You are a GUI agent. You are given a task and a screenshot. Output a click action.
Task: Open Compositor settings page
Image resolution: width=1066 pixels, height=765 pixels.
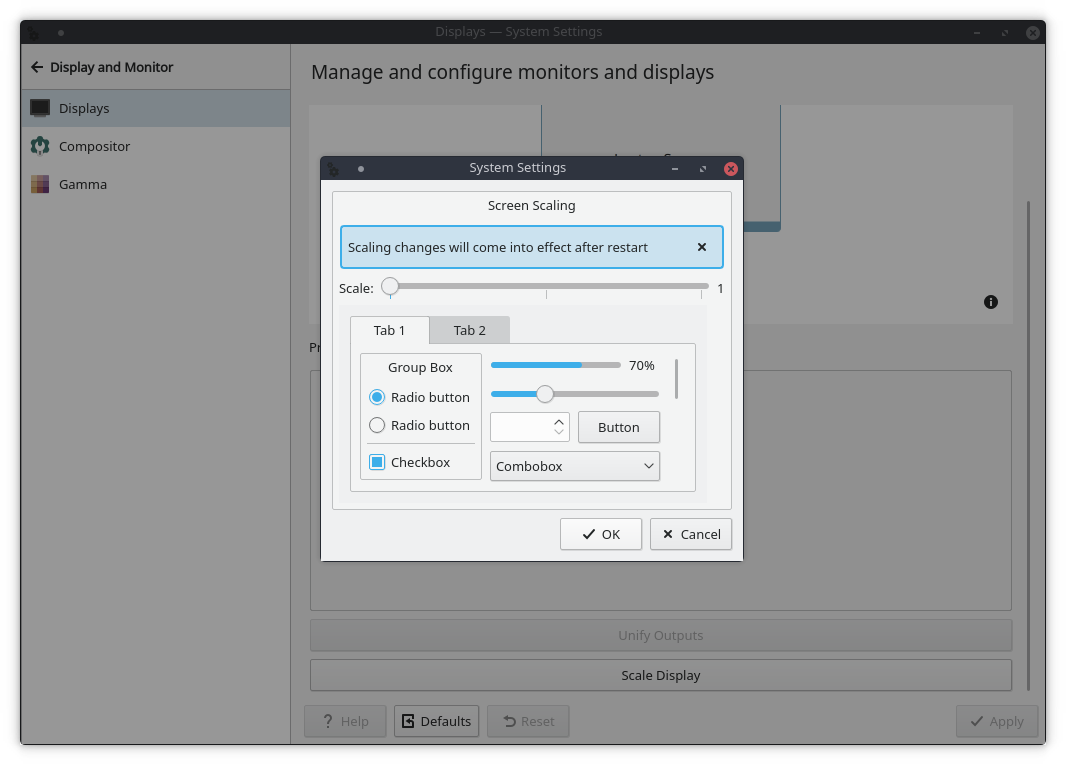(x=156, y=146)
